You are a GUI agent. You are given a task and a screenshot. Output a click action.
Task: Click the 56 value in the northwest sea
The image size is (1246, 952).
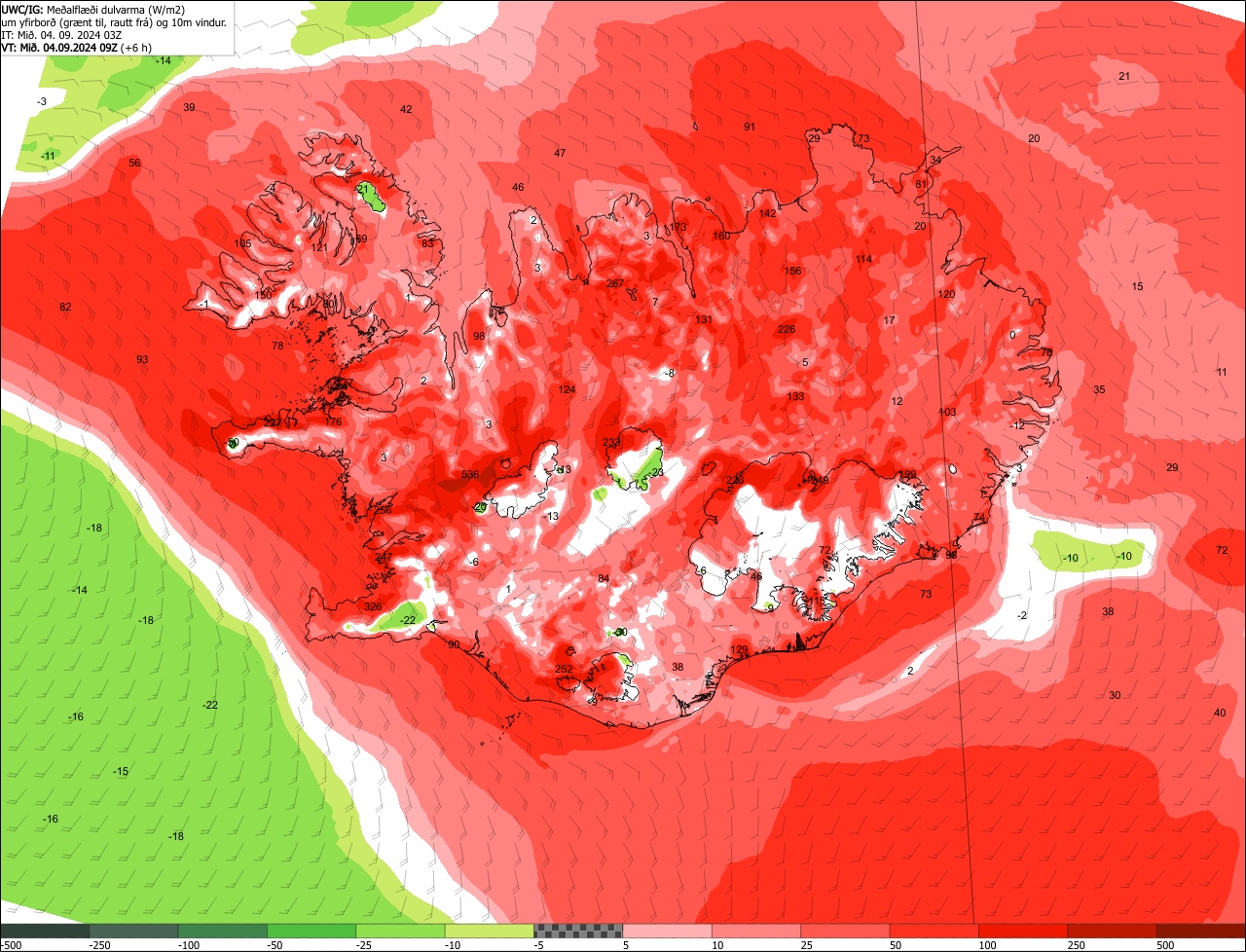coord(134,163)
